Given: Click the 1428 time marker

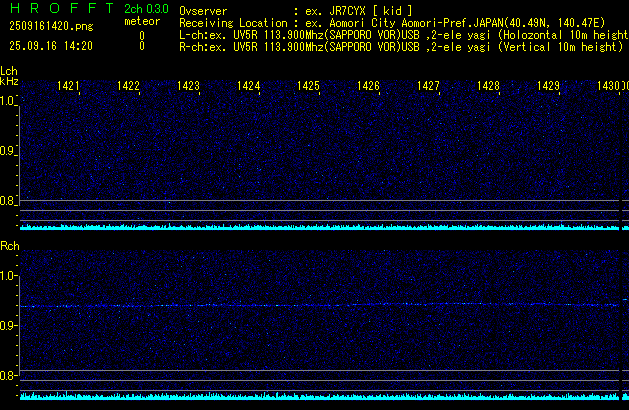Looking at the screenshot, I should pyautogui.click(x=488, y=86).
